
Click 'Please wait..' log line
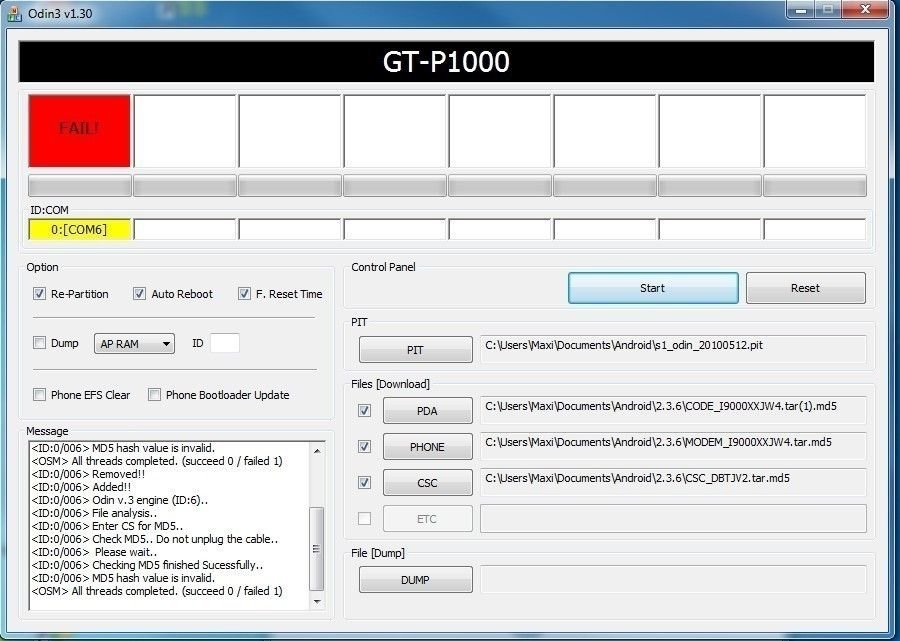95,552
